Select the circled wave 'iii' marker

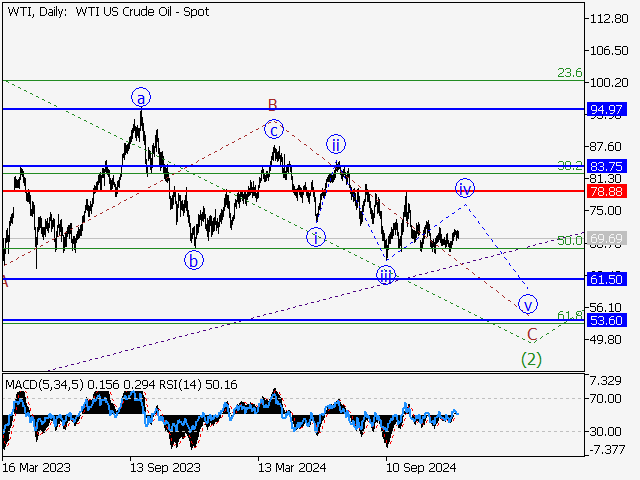point(385,275)
